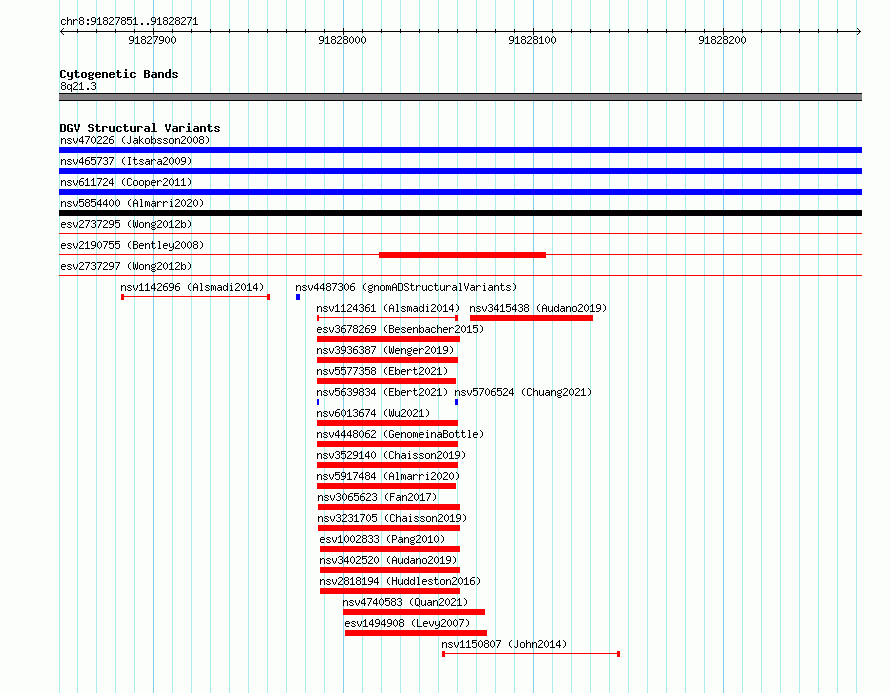Screen dimensions: 890x693
Task: Click nsv1142696 (Alsmadi2014) label
Action: pyautogui.click(x=192, y=287)
